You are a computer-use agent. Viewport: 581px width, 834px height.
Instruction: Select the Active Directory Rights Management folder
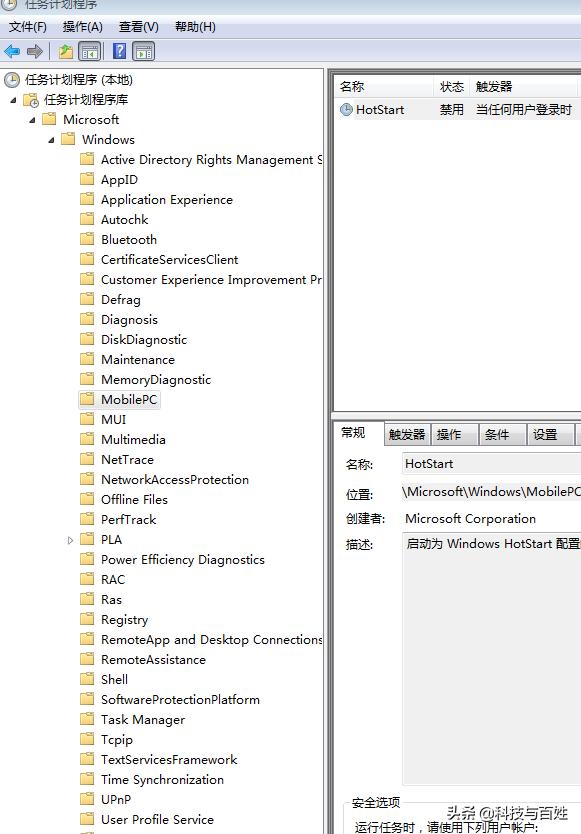point(211,160)
